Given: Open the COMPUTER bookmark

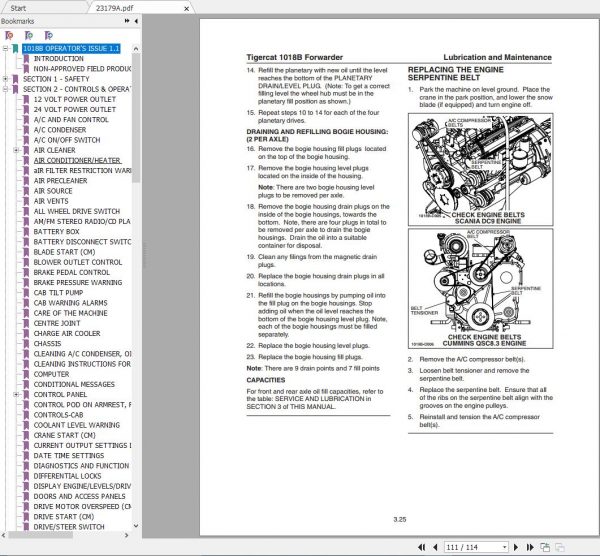Looking at the screenshot, I should (x=51, y=374).
